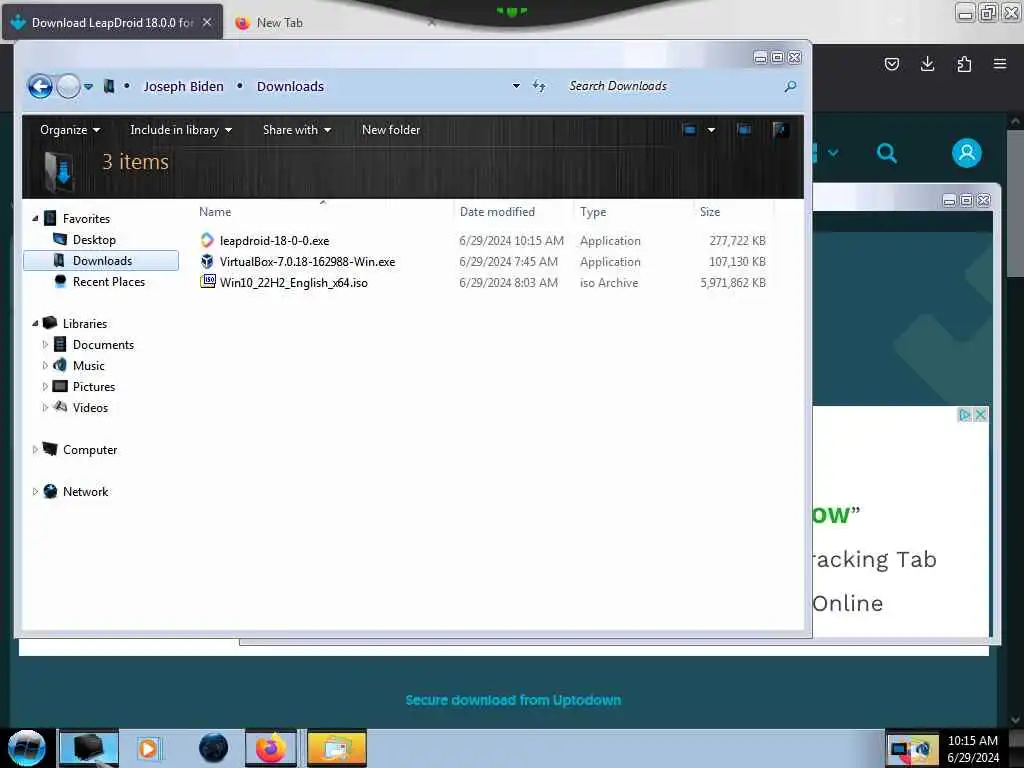Click the Downloads breadcrumb in address bar
The width and height of the screenshot is (1024, 768).
point(290,86)
